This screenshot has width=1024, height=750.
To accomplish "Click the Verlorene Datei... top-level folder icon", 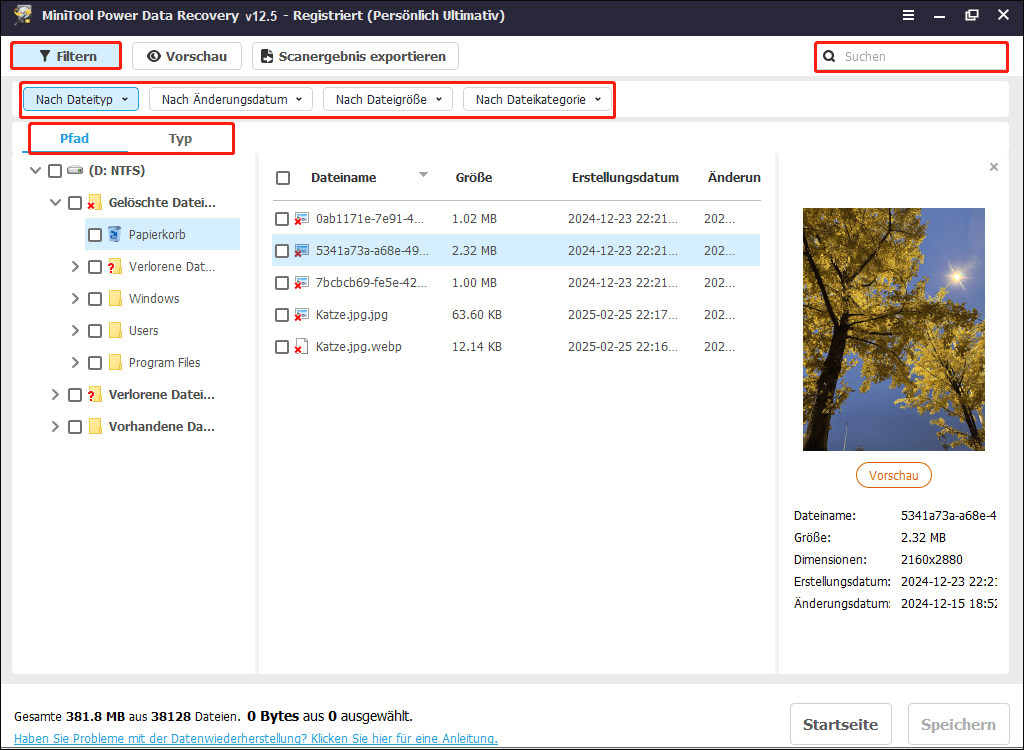I will [95, 395].
